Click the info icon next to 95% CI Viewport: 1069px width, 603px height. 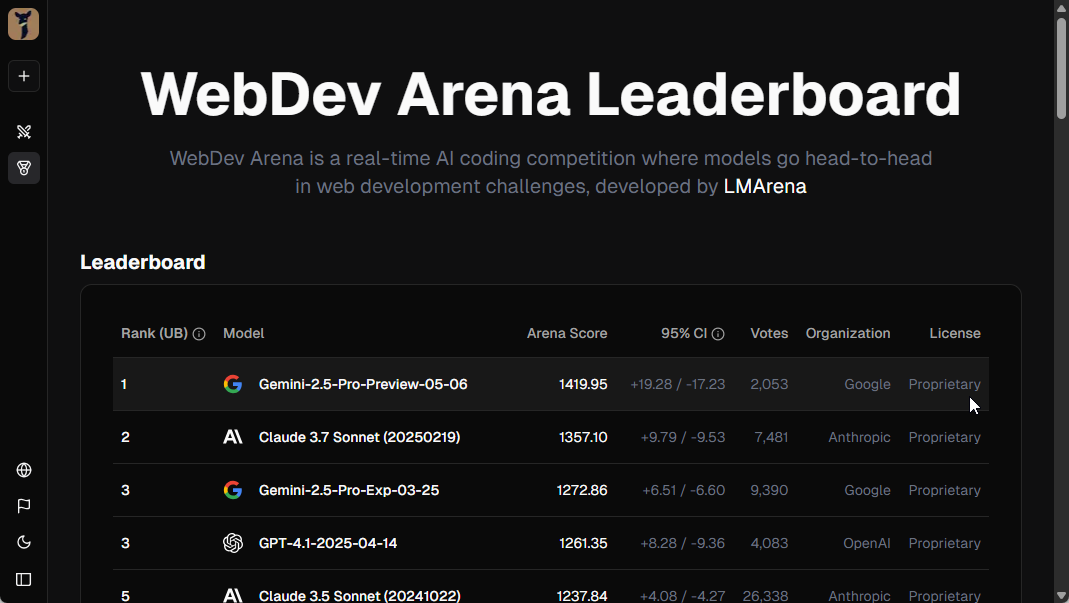[x=719, y=333]
